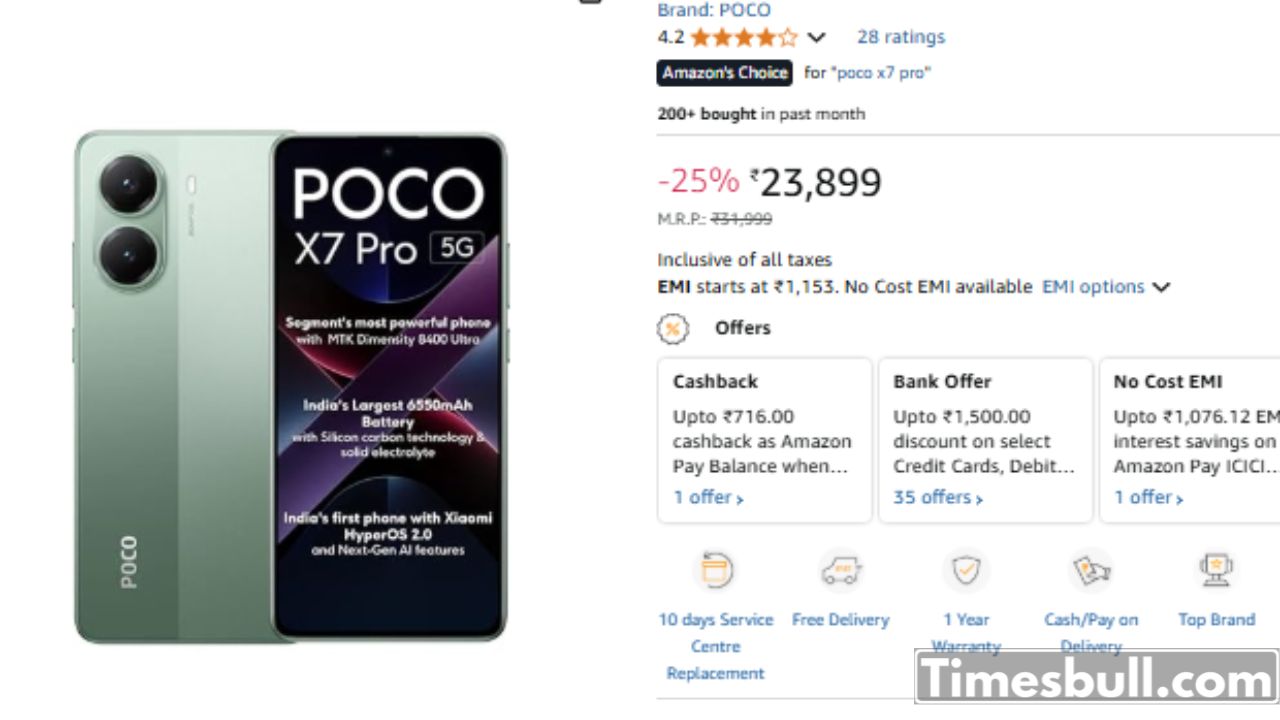Click the Cash/Pay on Delivery icon
Image resolution: width=1280 pixels, height=720 pixels.
point(1091,571)
